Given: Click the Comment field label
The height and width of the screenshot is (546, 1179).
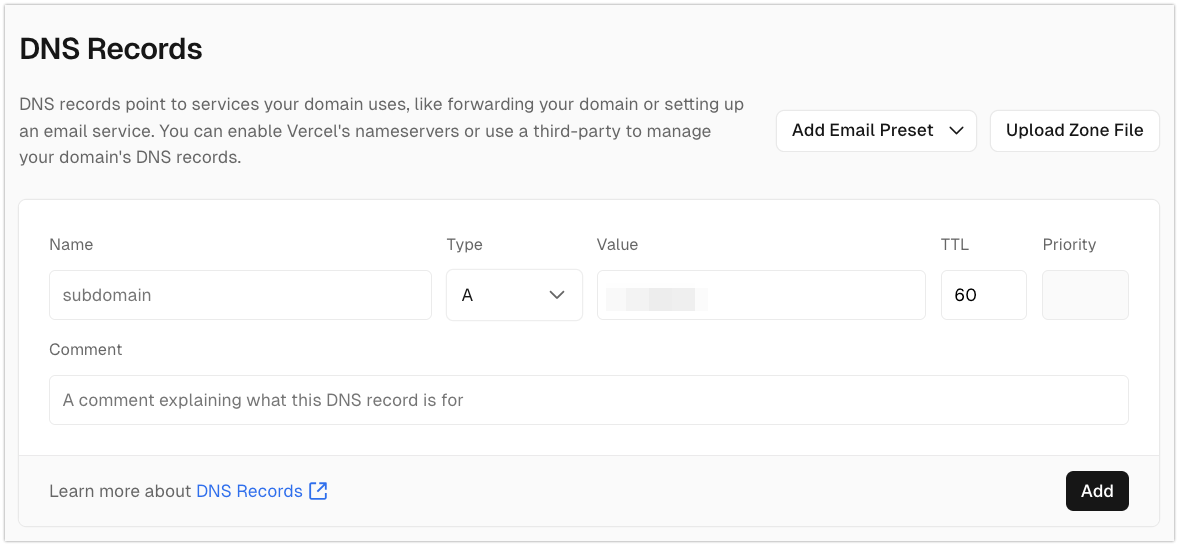Looking at the screenshot, I should pos(85,349).
